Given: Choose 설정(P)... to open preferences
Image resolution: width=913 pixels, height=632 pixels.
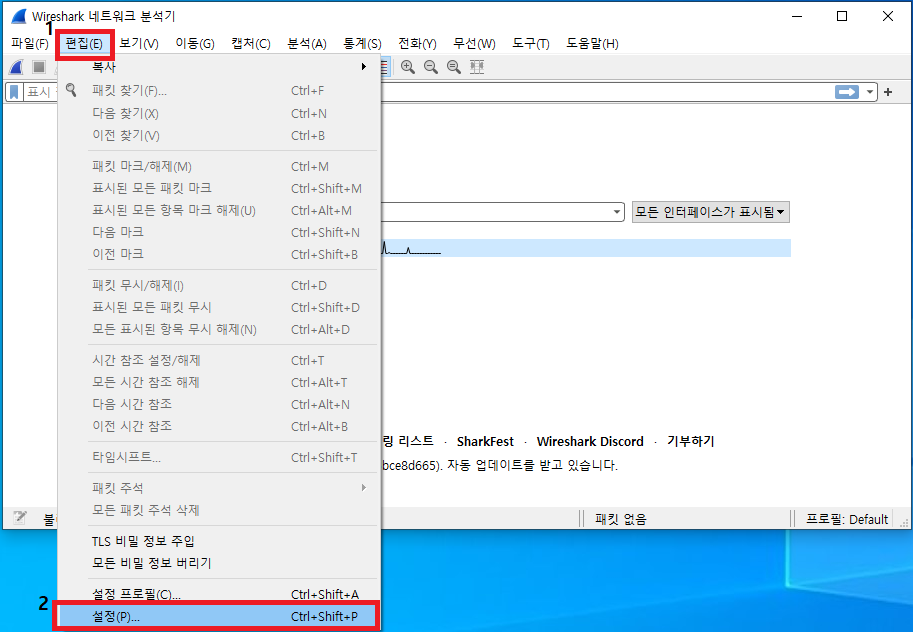Looking at the screenshot, I should pyautogui.click(x=217, y=616).
